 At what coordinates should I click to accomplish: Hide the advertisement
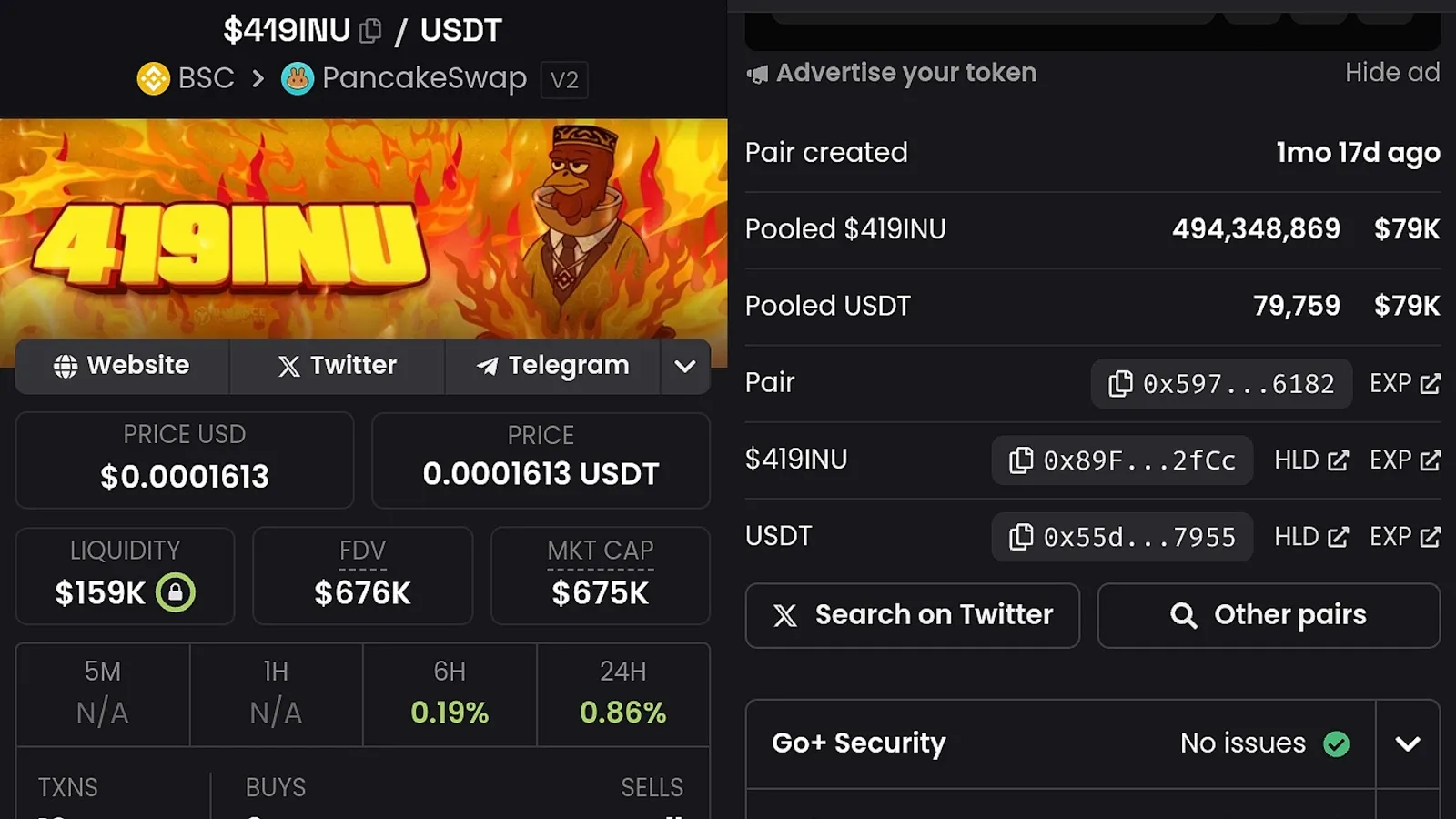pyautogui.click(x=1392, y=73)
